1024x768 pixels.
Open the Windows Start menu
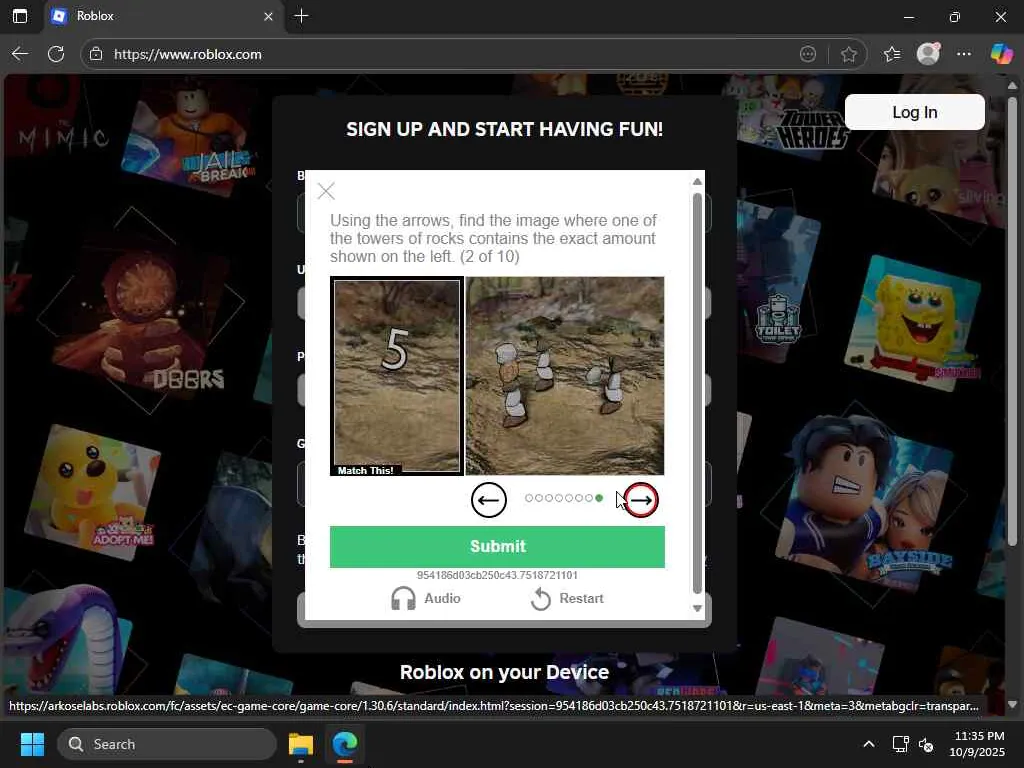[32, 744]
